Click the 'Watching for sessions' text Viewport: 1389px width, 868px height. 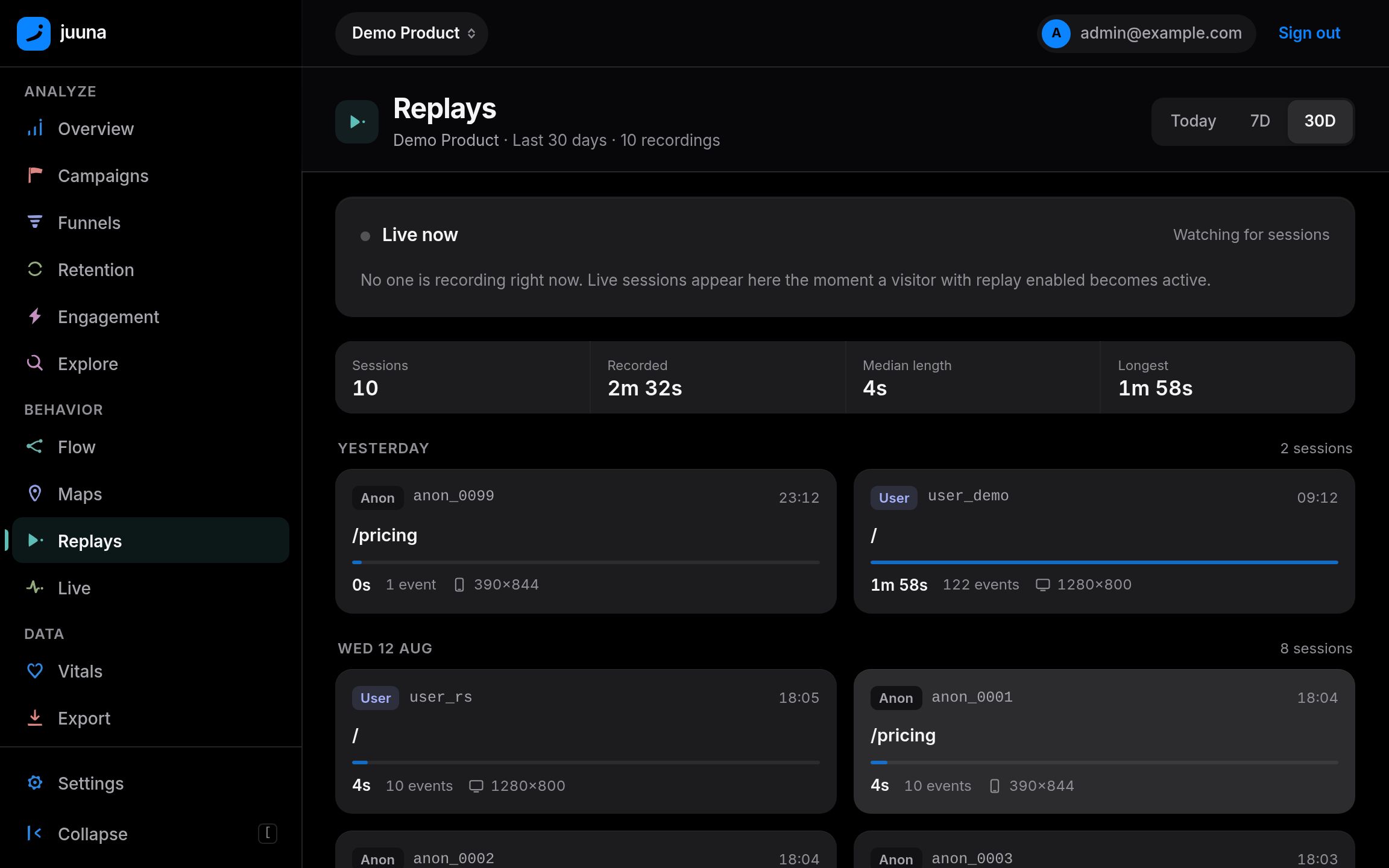(x=1251, y=234)
